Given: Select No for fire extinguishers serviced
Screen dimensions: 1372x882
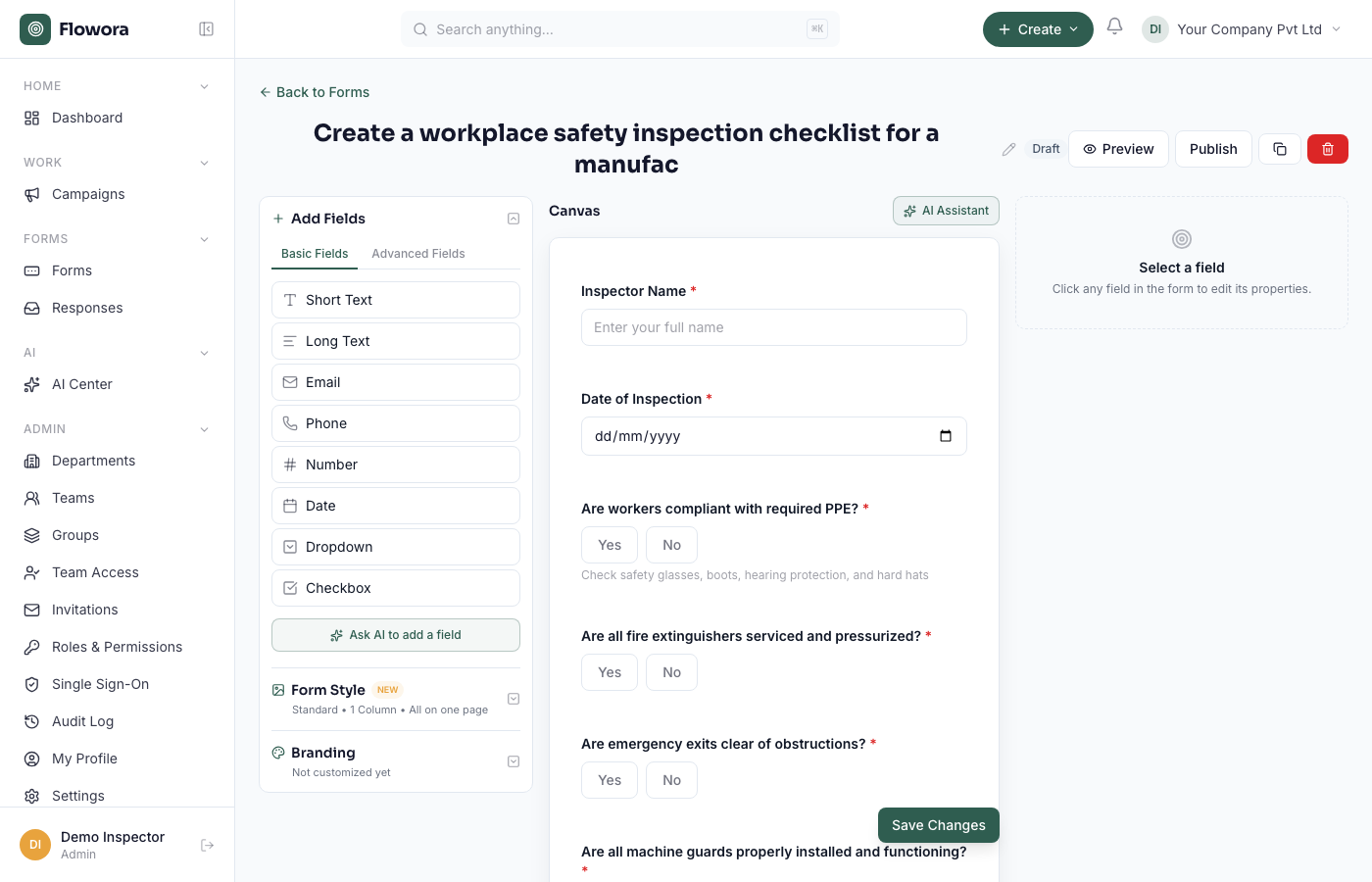Looking at the screenshot, I should click(x=671, y=672).
